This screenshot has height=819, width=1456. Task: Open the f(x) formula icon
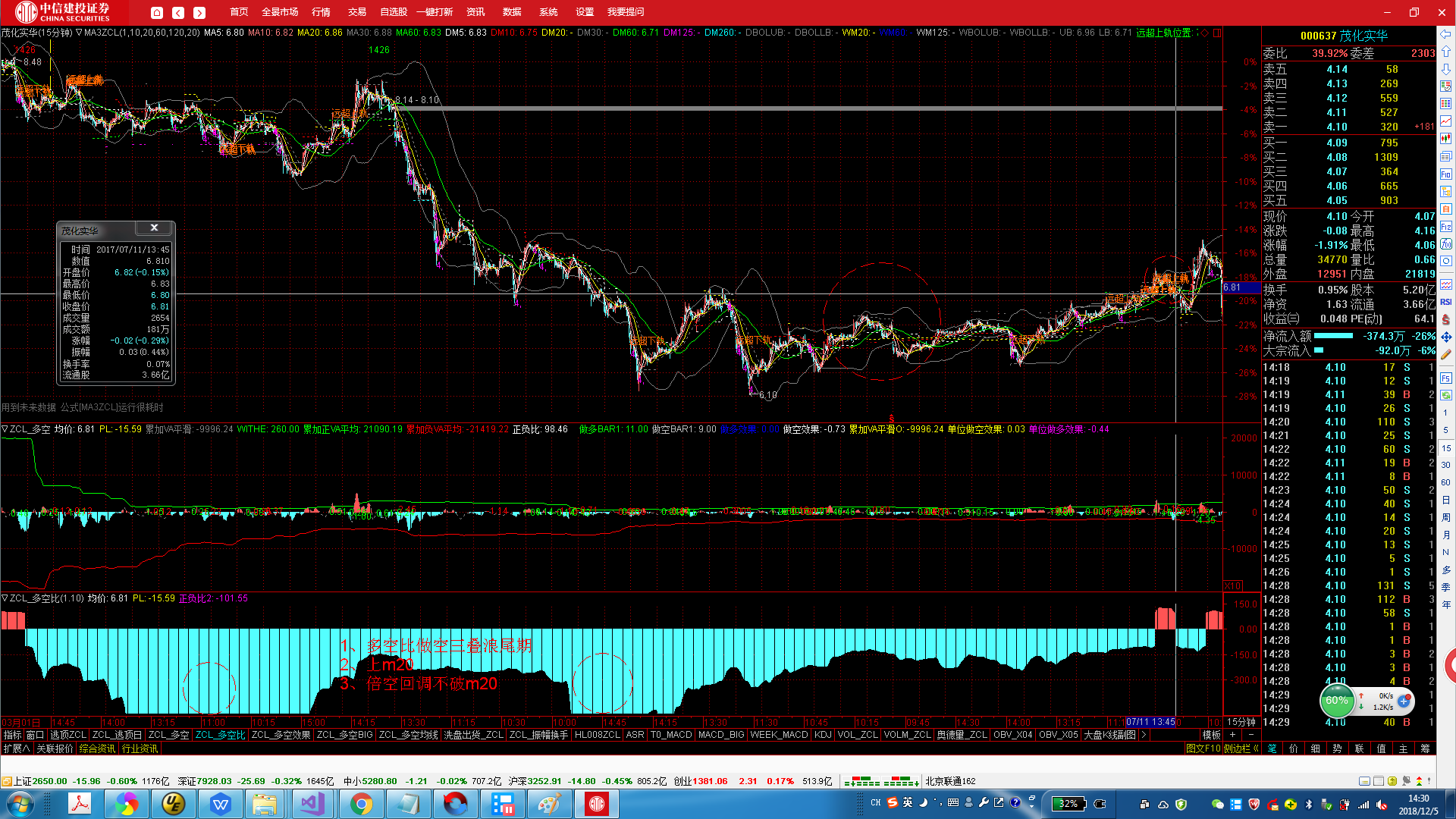pyautogui.click(x=1446, y=244)
